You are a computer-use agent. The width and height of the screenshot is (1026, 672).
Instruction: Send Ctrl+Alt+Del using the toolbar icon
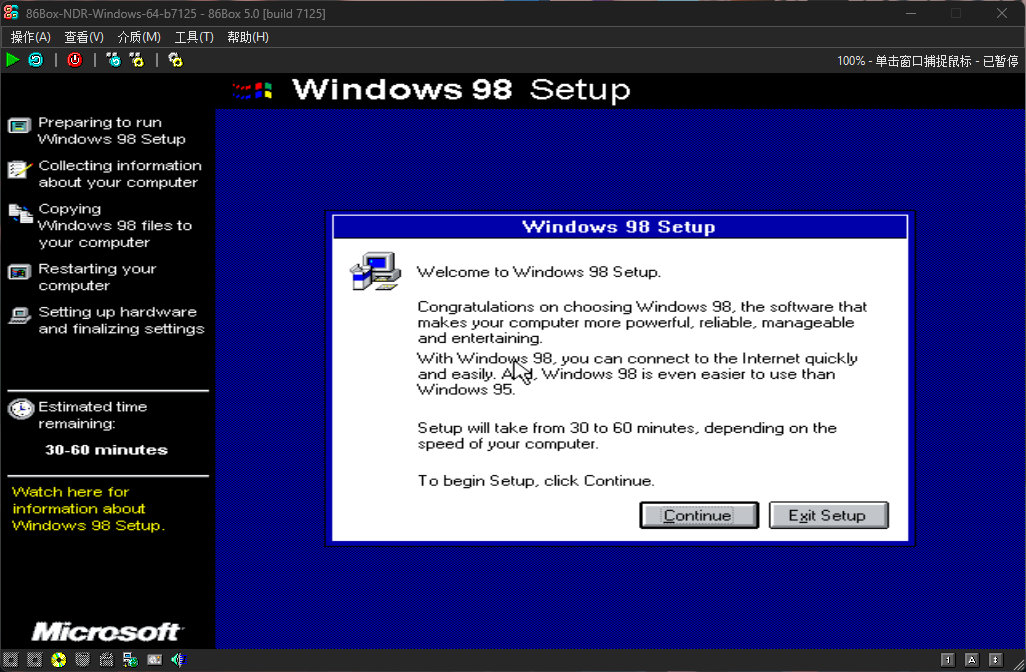point(113,60)
